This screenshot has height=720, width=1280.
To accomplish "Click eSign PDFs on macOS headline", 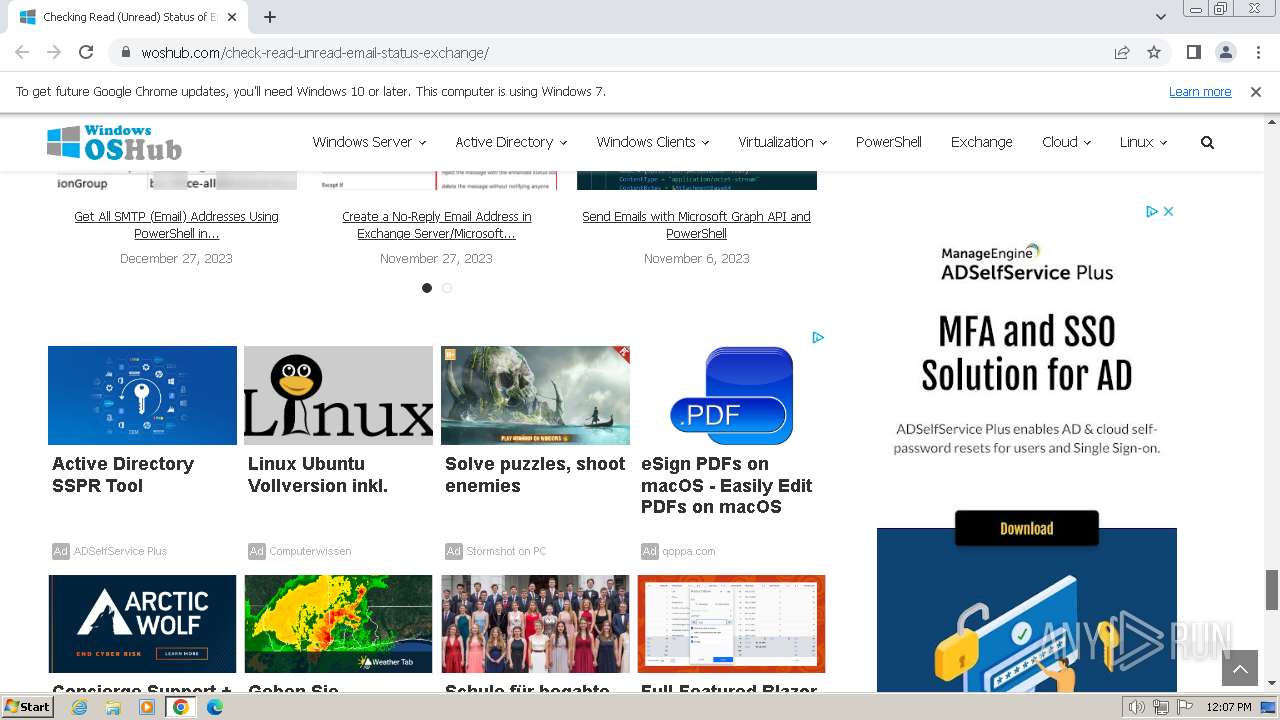I will [x=727, y=485].
